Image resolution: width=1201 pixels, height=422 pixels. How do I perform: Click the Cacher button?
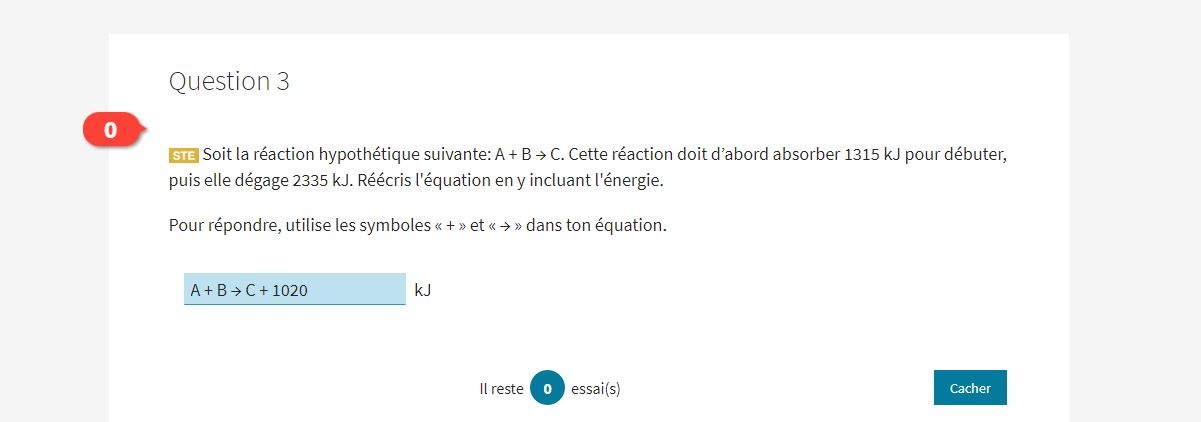click(970, 388)
